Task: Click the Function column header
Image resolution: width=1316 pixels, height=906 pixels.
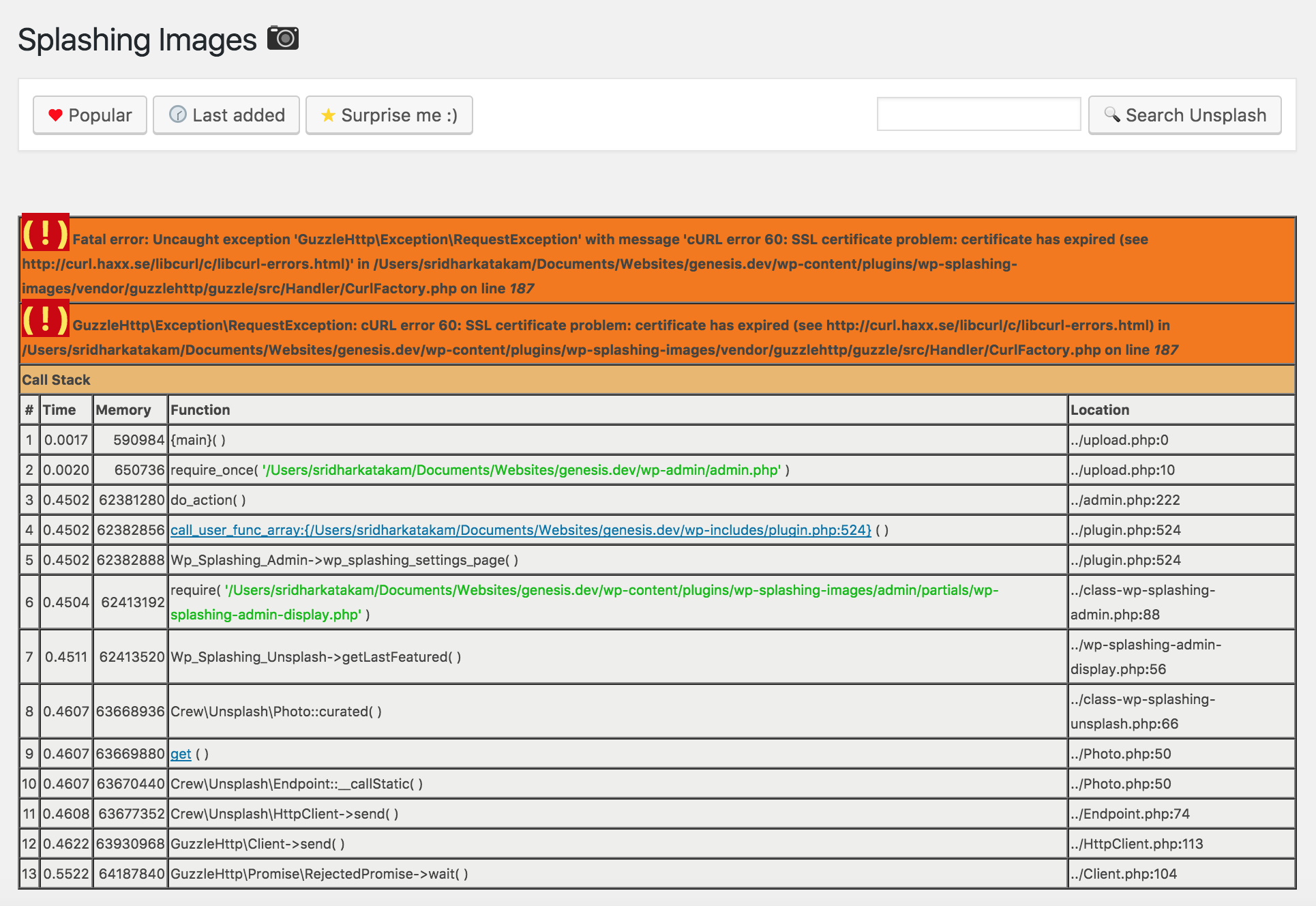Action: 618,410
